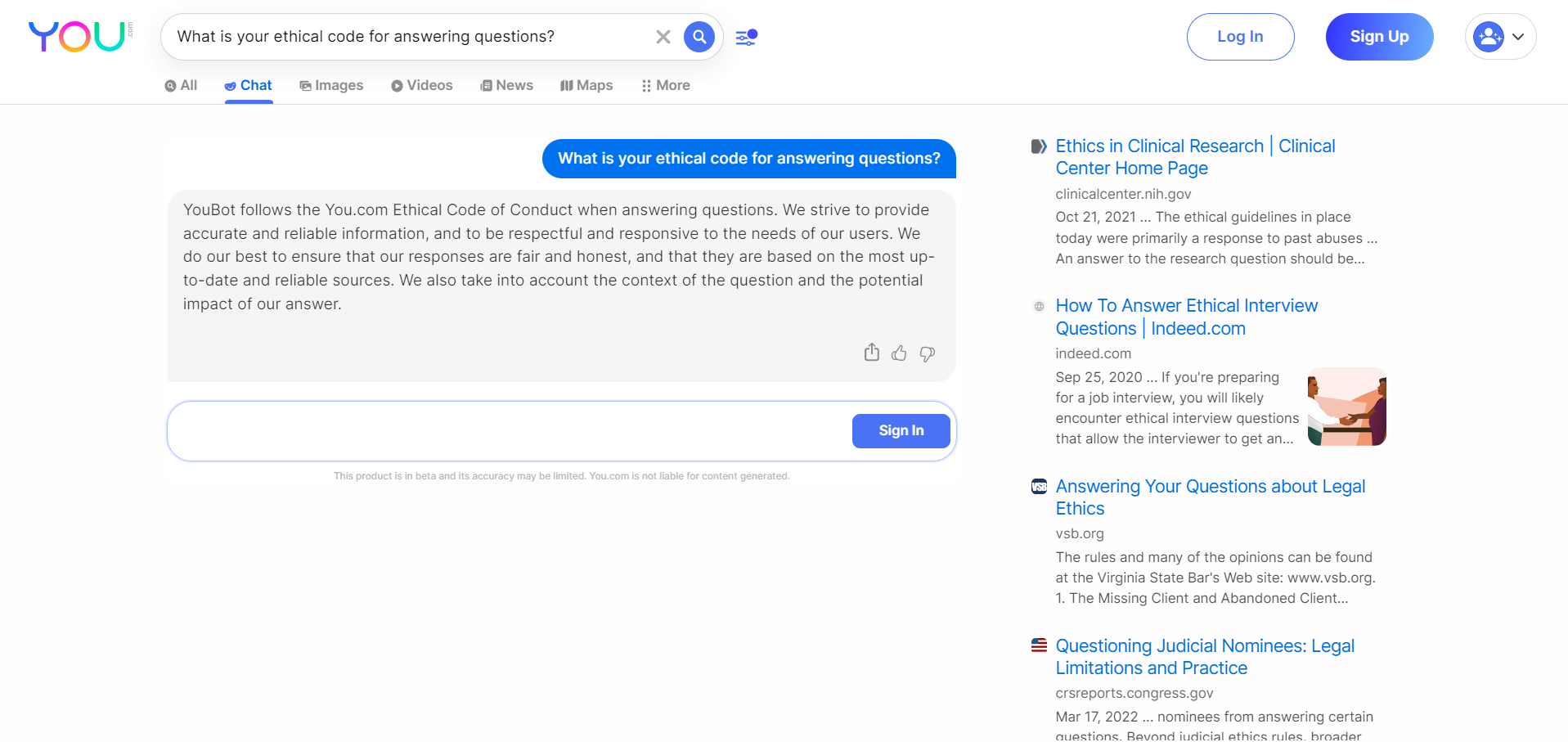The height and width of the screenshot is (742, 1568).
Task: Switch to the Maps tab
Action: 586,85
